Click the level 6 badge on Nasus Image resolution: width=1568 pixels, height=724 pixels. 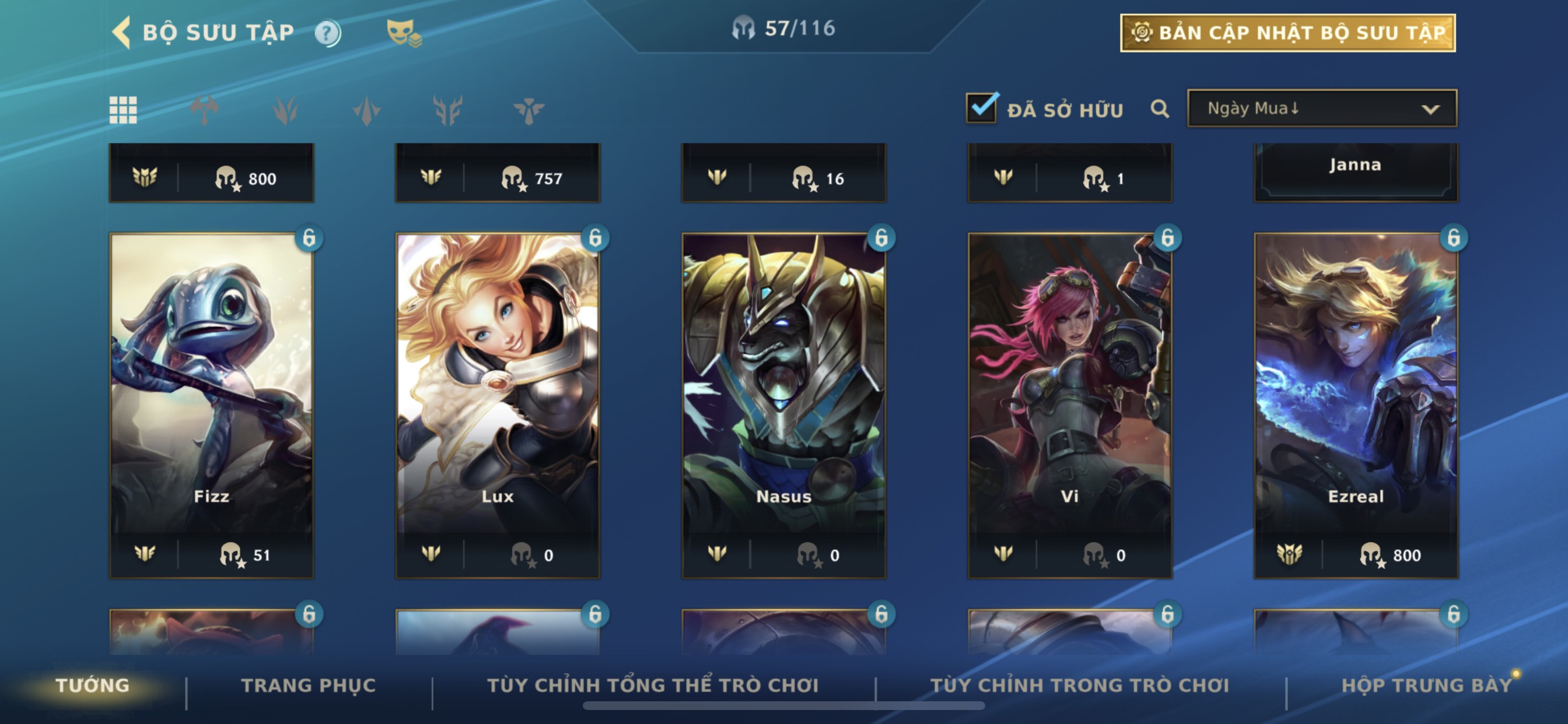[x=881, y=237]
